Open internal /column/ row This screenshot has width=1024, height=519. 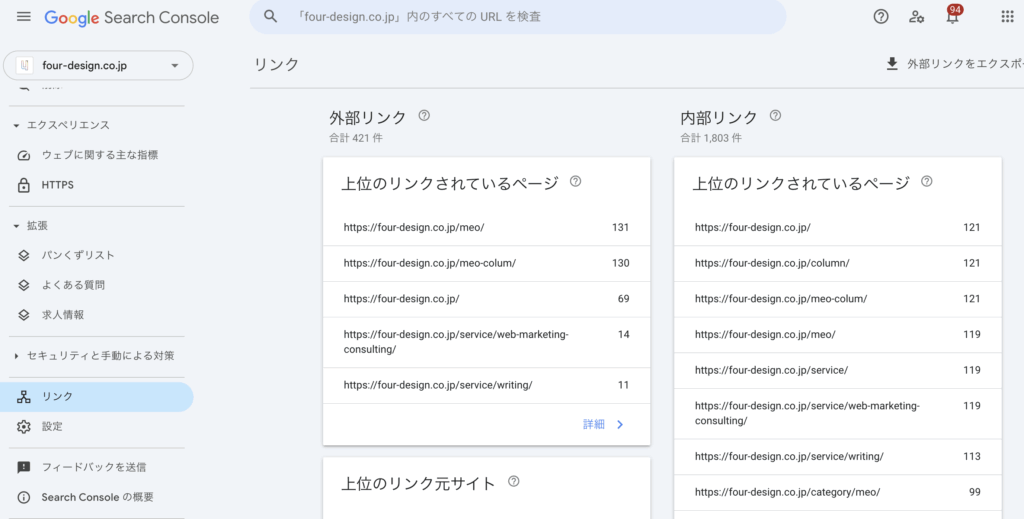pyautogui.click(x=838, y=263)
